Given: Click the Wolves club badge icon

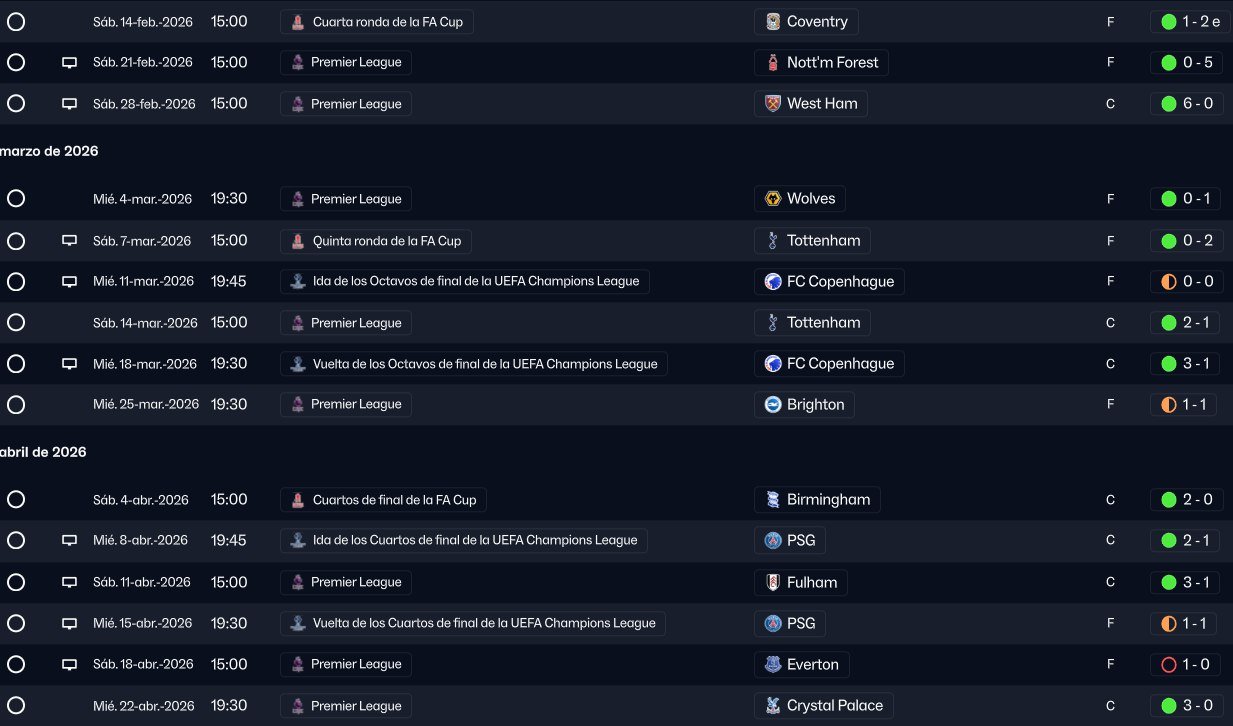Looking at the screenshot, I should pos(771,199).
